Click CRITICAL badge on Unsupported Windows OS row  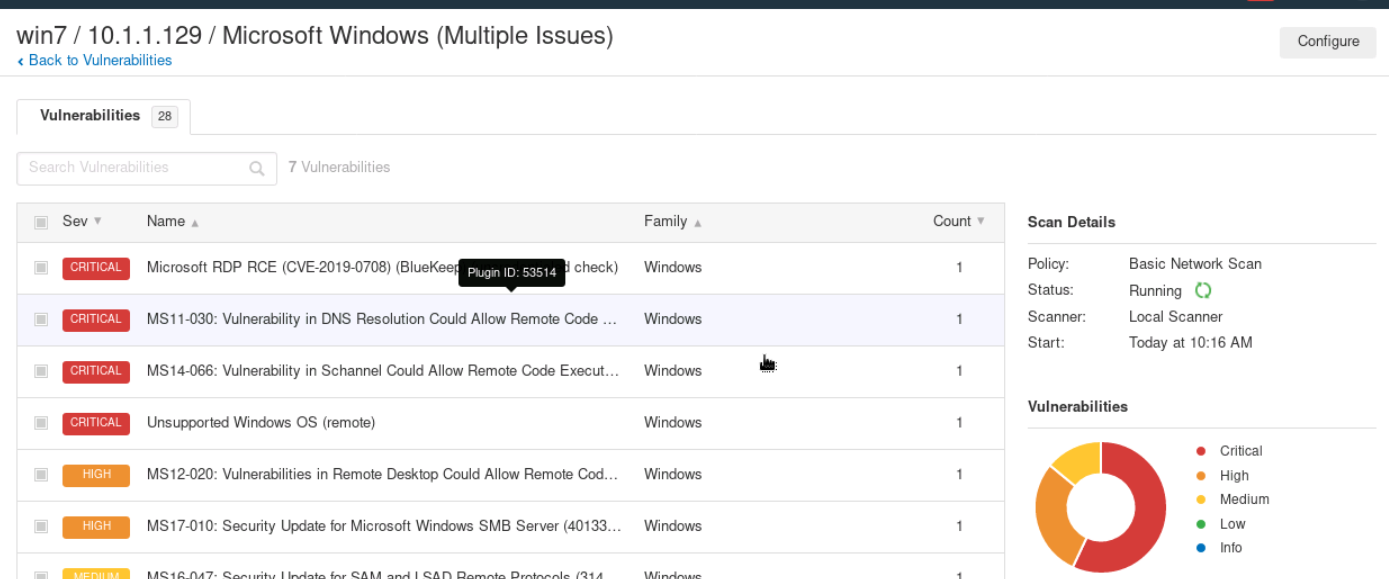click(96, 423)
